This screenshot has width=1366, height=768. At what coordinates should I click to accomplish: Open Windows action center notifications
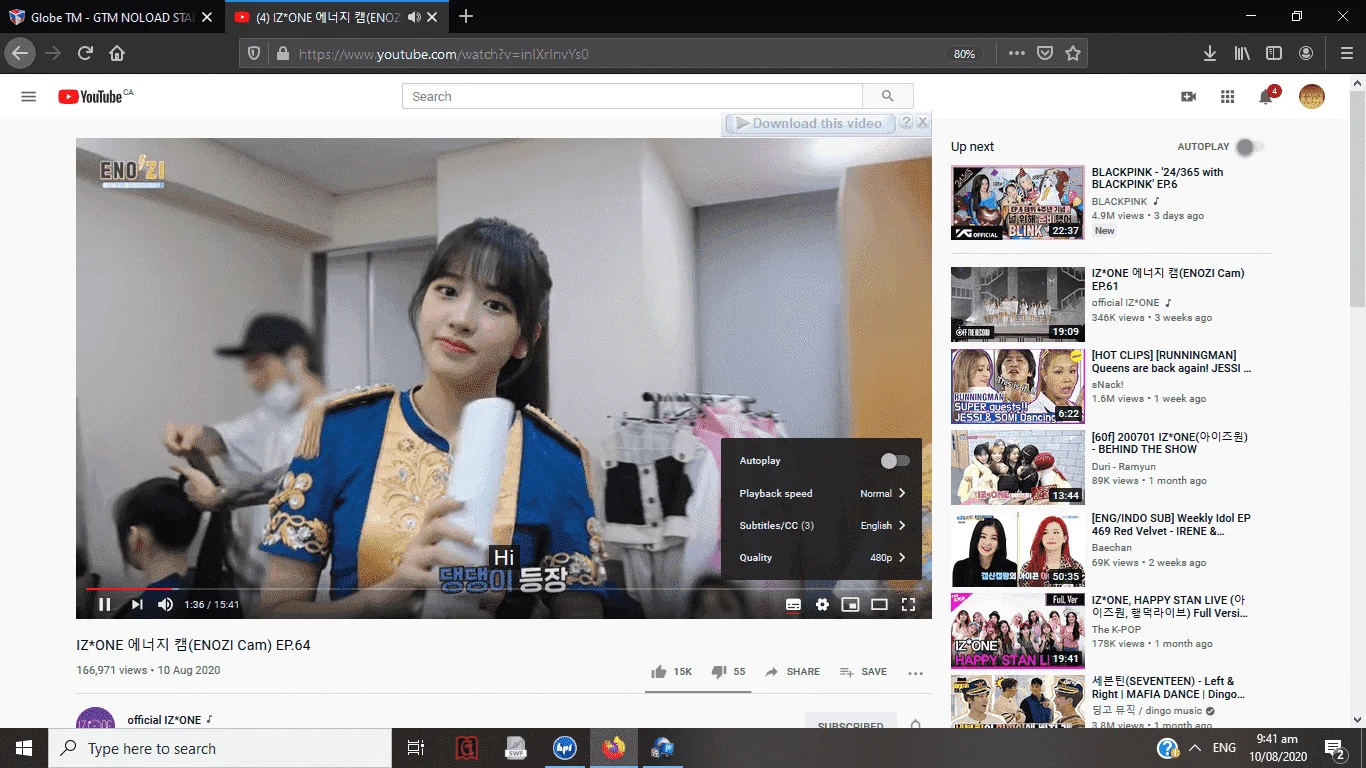tap(1334, 748)
